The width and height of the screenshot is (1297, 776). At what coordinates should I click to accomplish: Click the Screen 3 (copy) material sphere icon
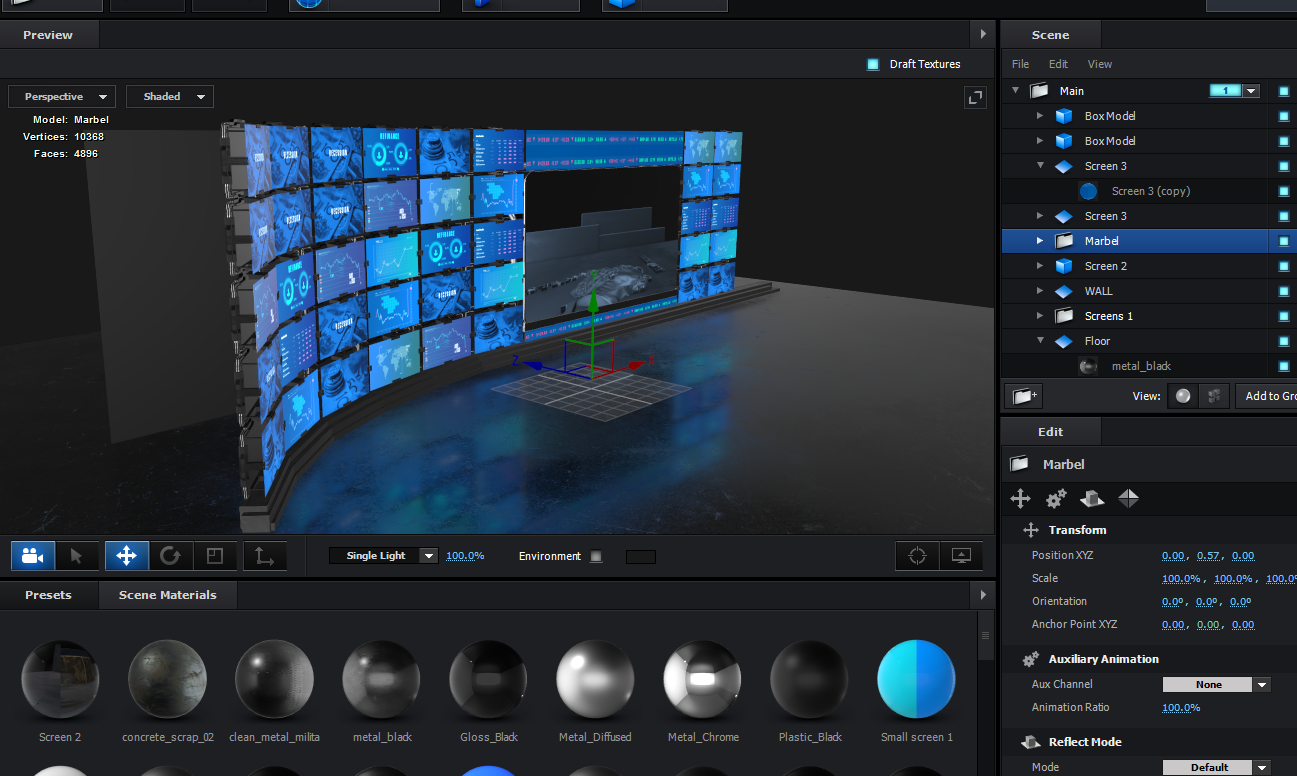(1089, 191)
